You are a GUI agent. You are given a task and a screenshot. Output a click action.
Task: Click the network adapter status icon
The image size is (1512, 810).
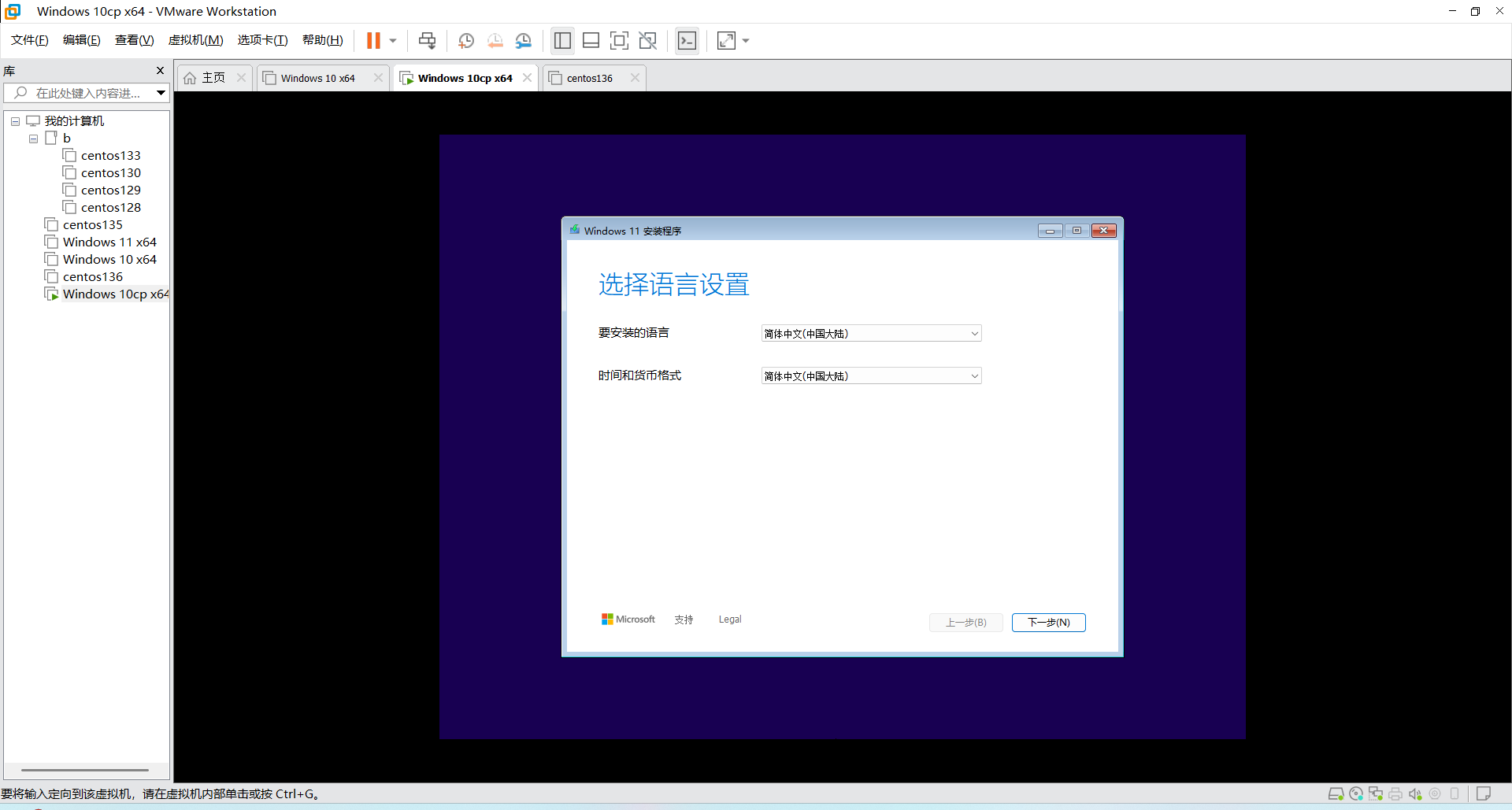pos(1375,793)
